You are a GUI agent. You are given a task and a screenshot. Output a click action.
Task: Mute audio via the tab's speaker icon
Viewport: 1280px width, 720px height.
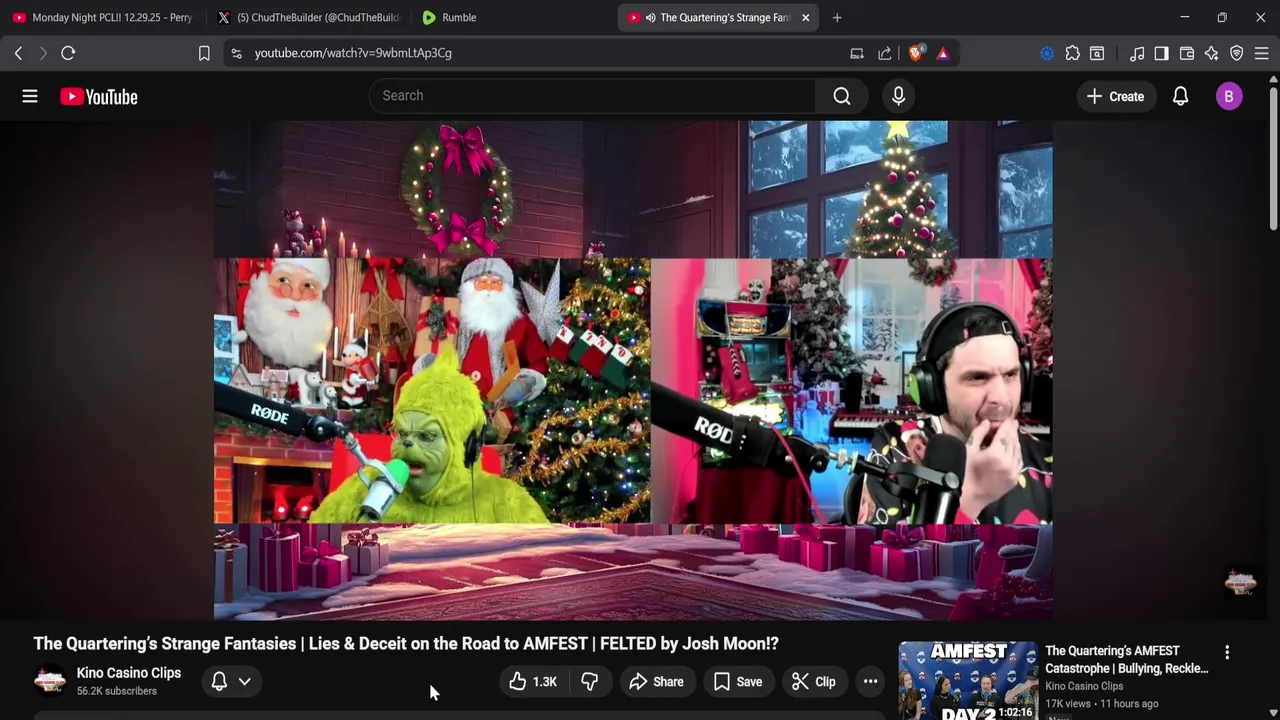(x=651, y=17)
